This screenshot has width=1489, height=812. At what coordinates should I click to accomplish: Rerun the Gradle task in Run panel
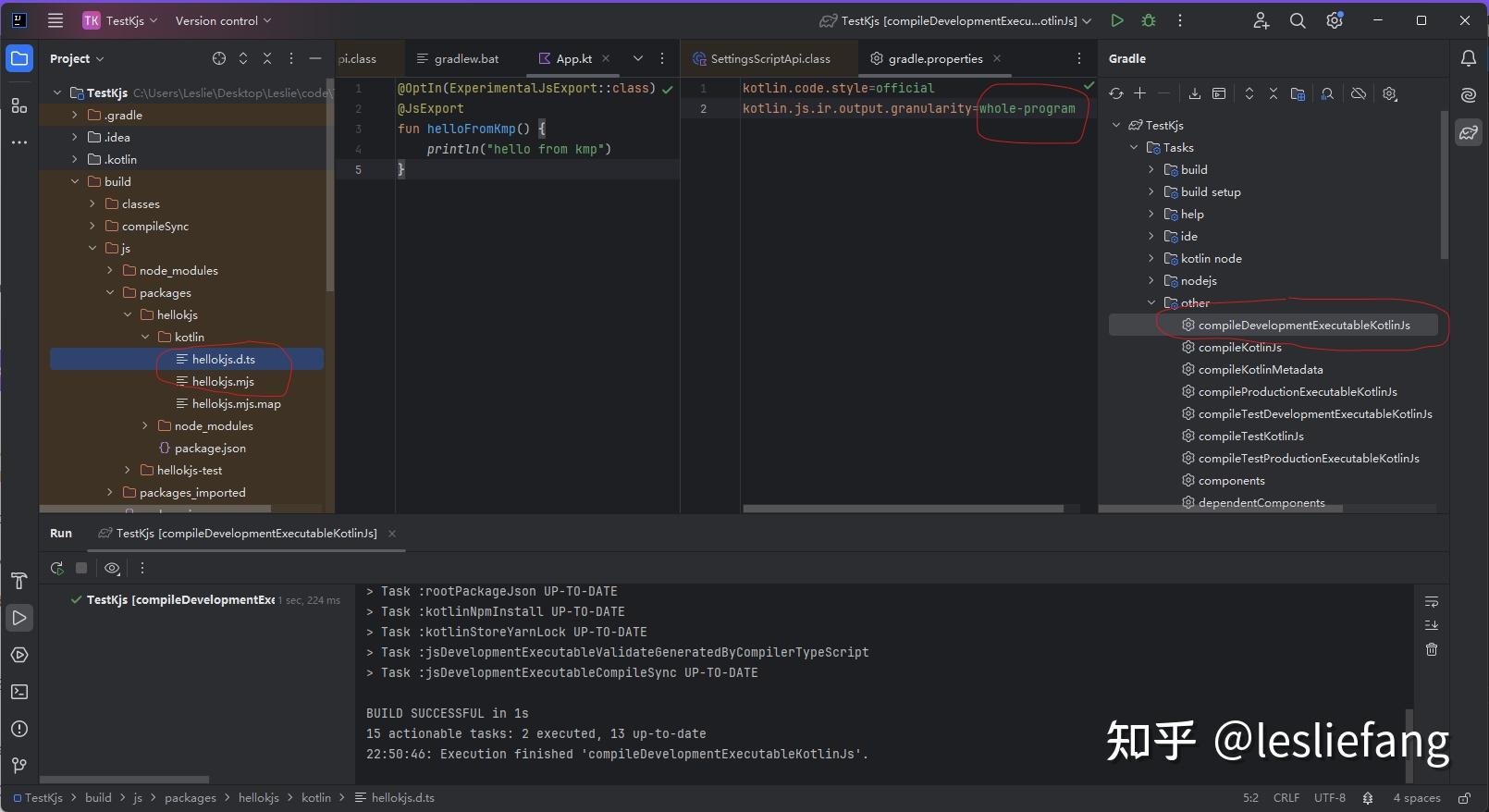point(57,568)
